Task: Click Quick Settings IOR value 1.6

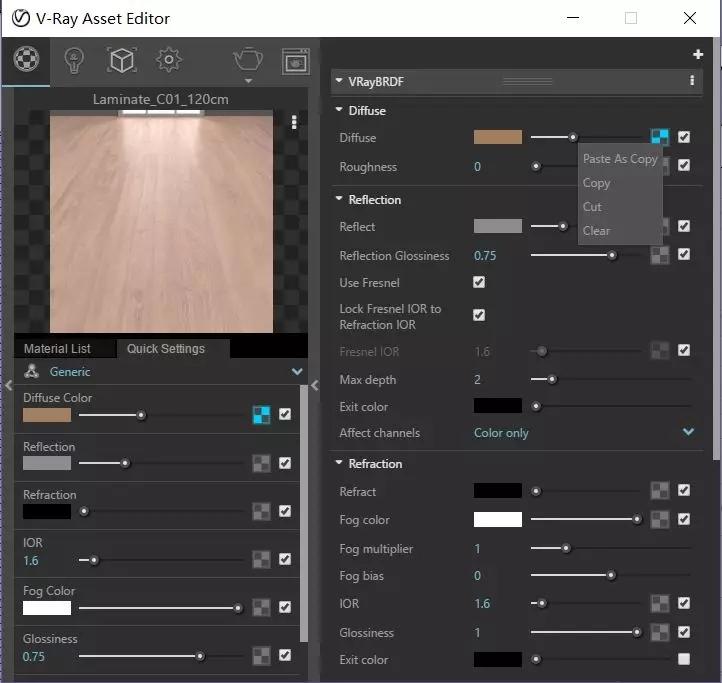Action: point(31,560)
